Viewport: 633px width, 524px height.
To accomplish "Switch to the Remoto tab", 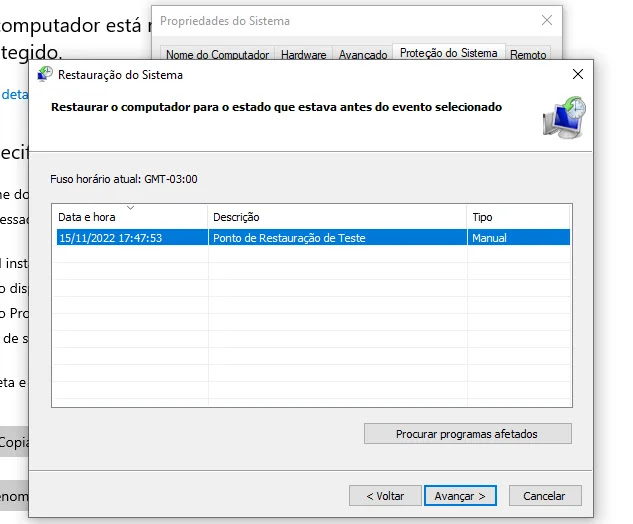I will (x=528, y=55).
